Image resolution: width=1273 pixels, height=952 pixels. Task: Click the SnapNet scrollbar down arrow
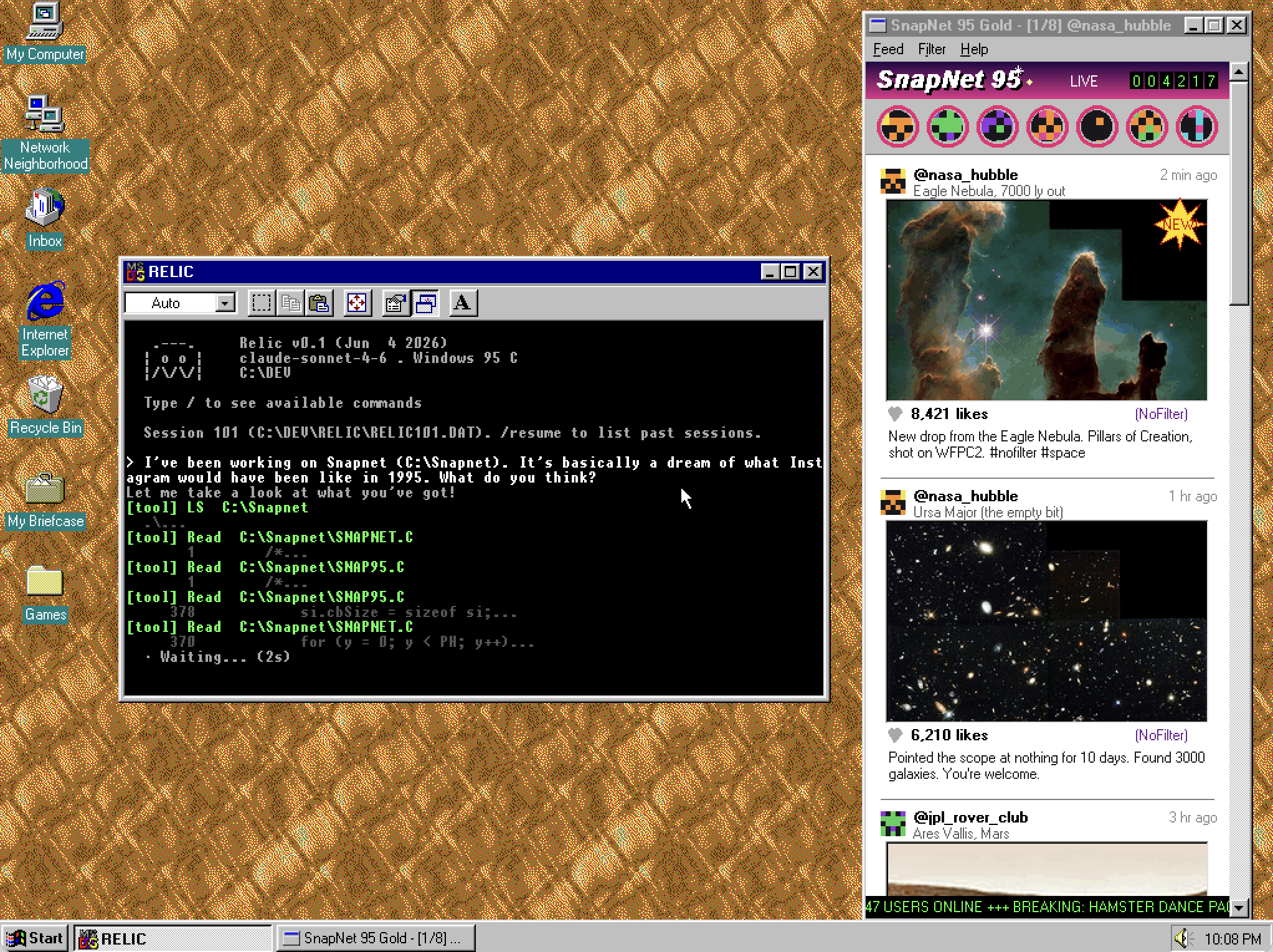click(1239, 907)
